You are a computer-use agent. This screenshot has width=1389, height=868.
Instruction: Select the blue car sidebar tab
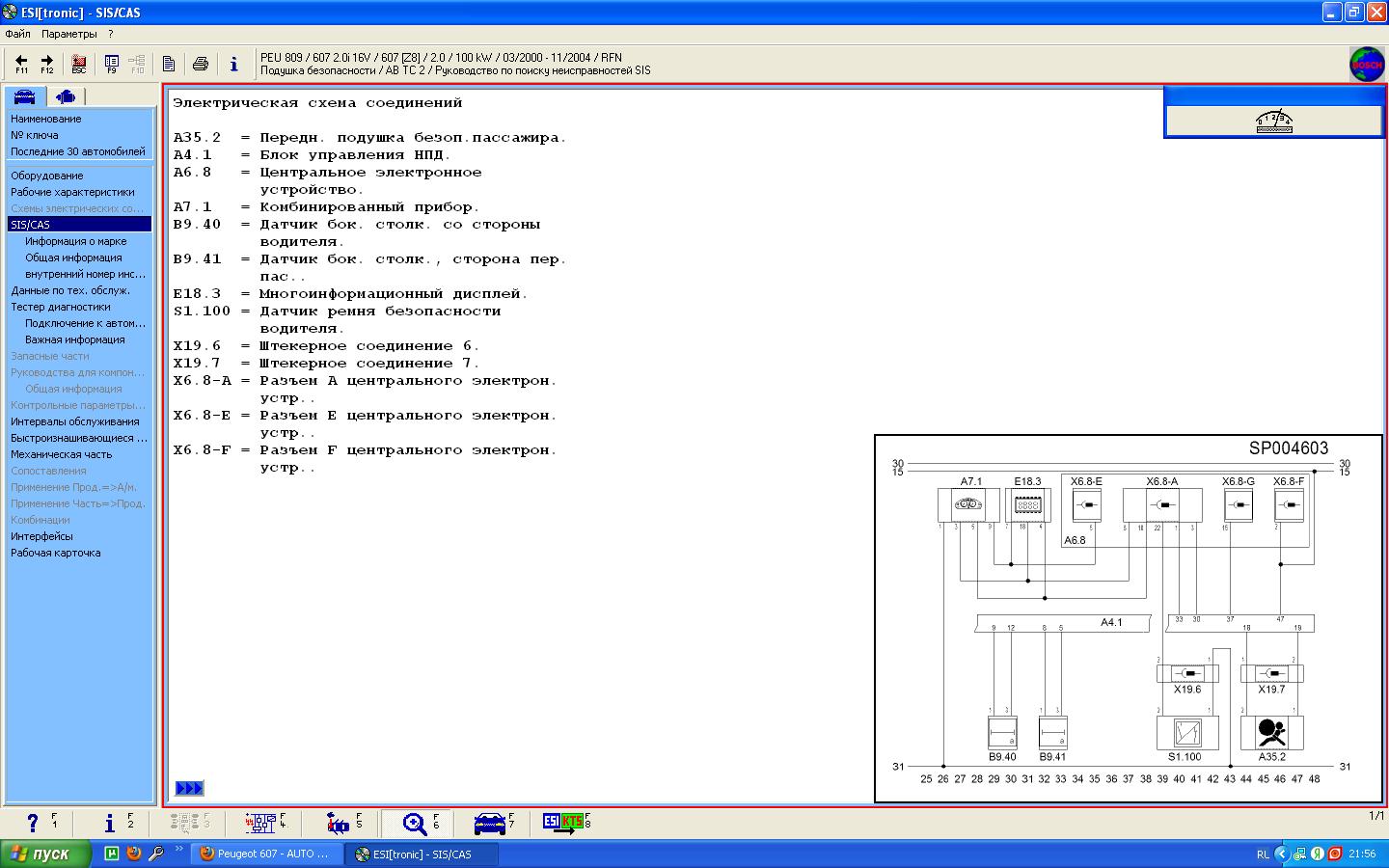[24, 96]
